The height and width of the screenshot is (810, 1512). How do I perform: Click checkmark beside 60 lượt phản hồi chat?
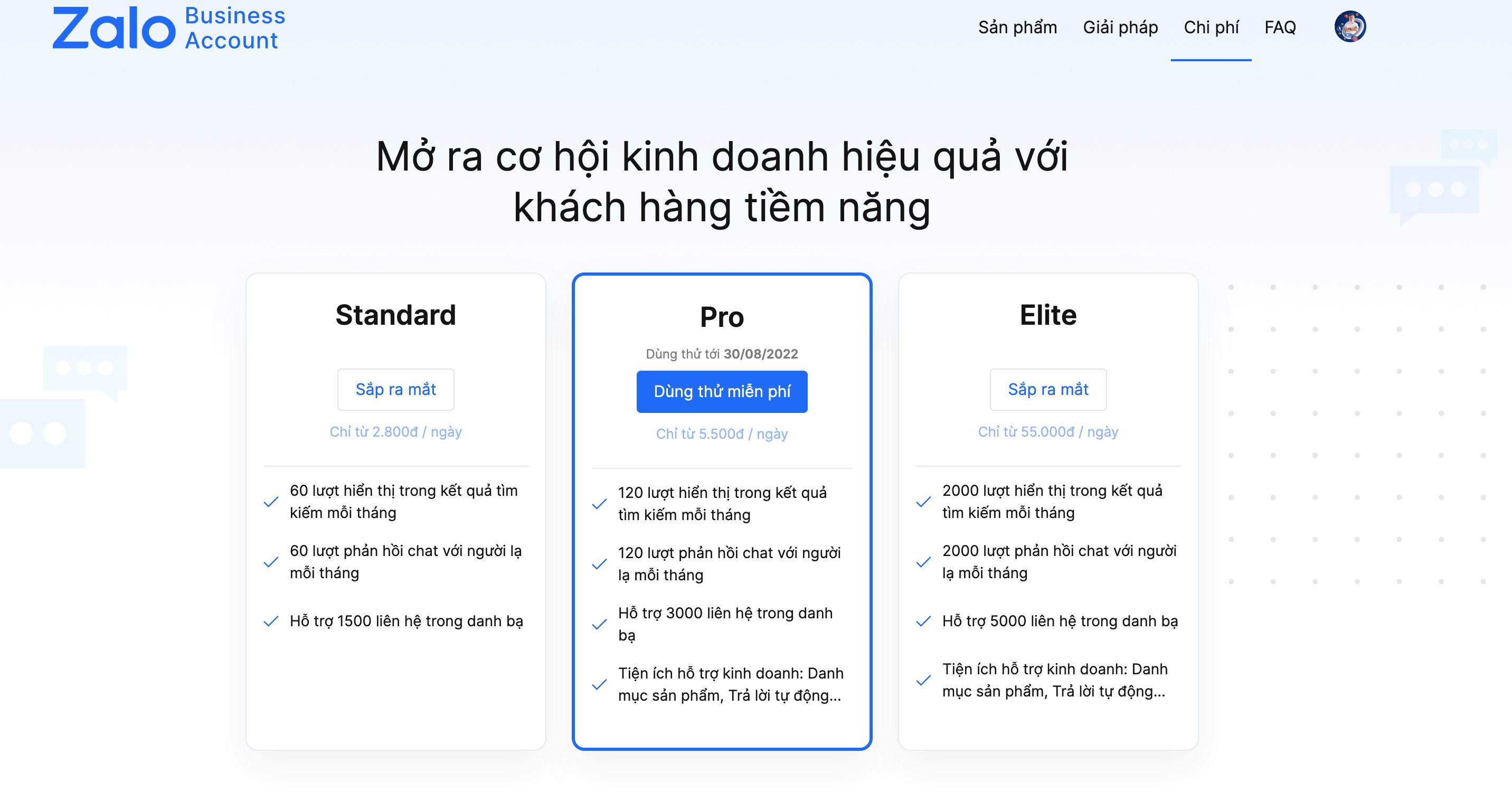[271, 562]
